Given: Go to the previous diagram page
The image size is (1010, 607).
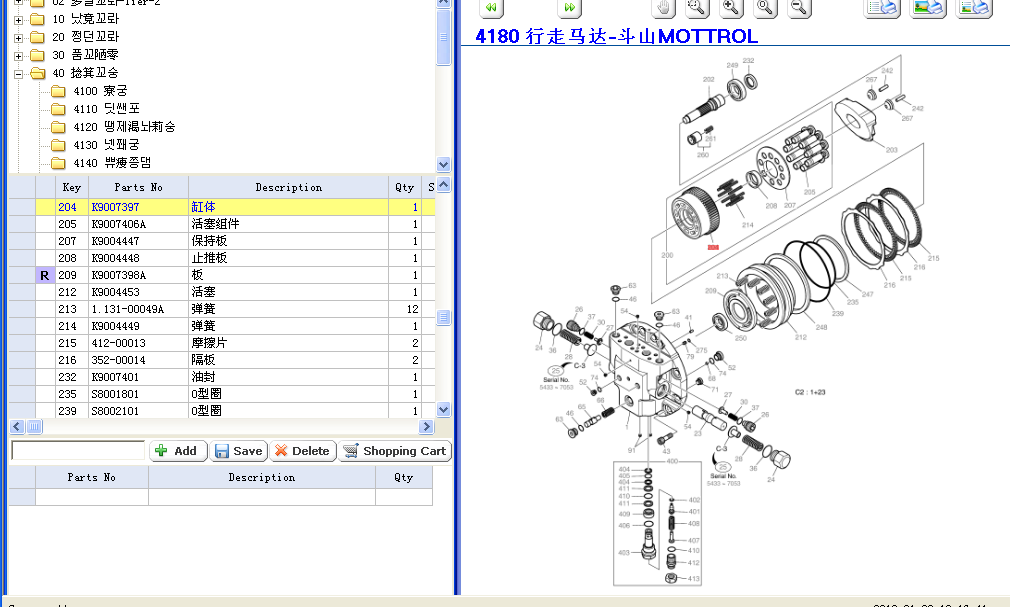Looking at the screenshot, I should click(491, 8).
